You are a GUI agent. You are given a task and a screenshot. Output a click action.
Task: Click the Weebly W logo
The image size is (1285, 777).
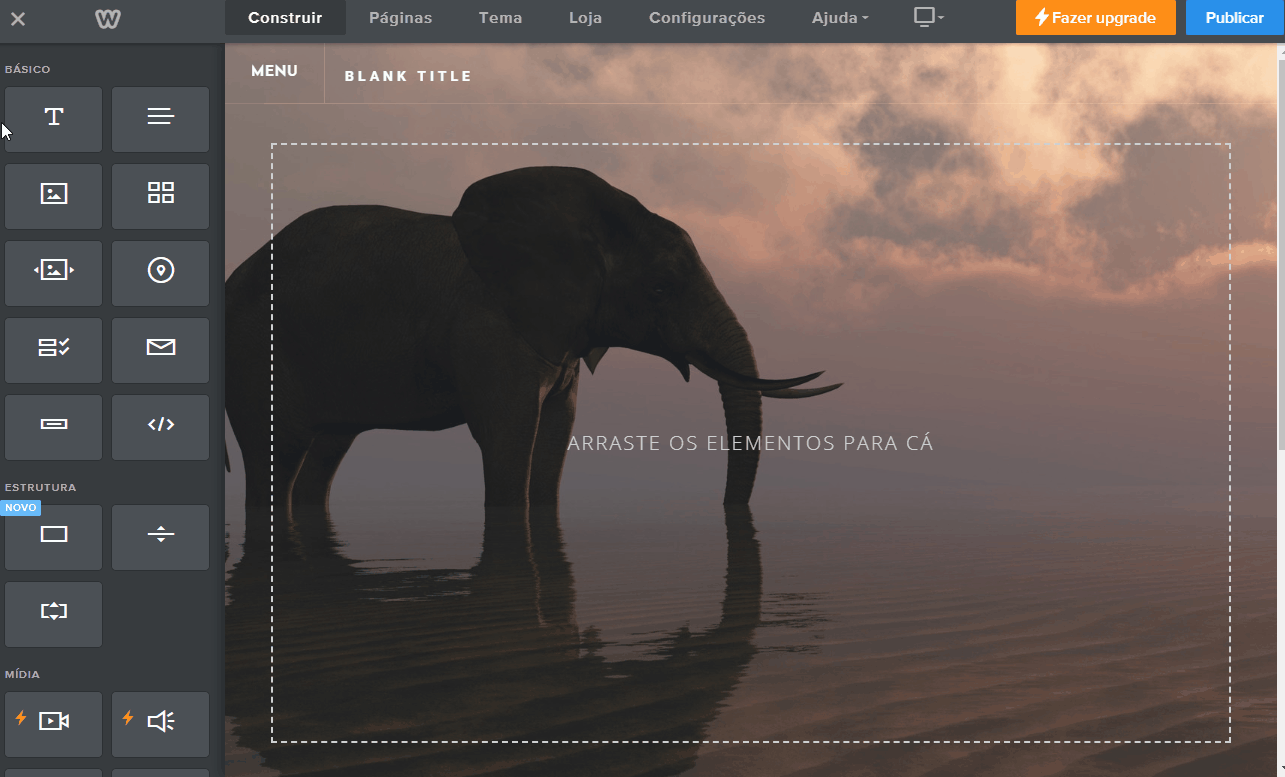coord(108,18)
